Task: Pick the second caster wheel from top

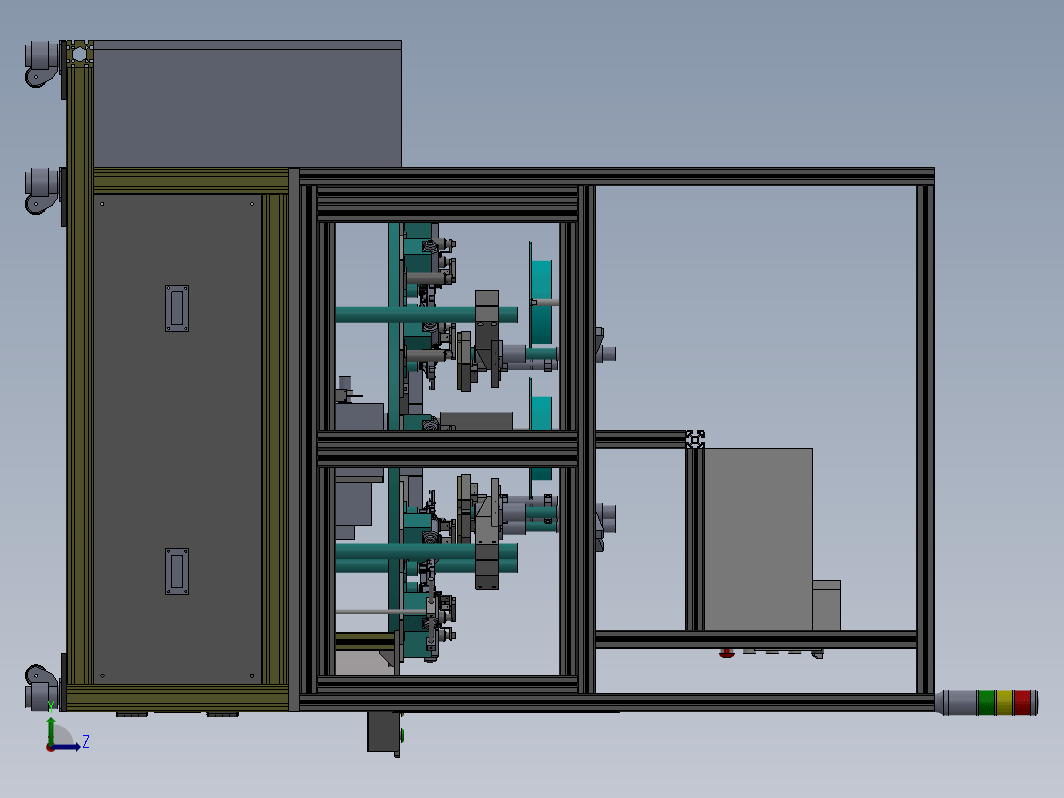Action: [x=42, y=191]
